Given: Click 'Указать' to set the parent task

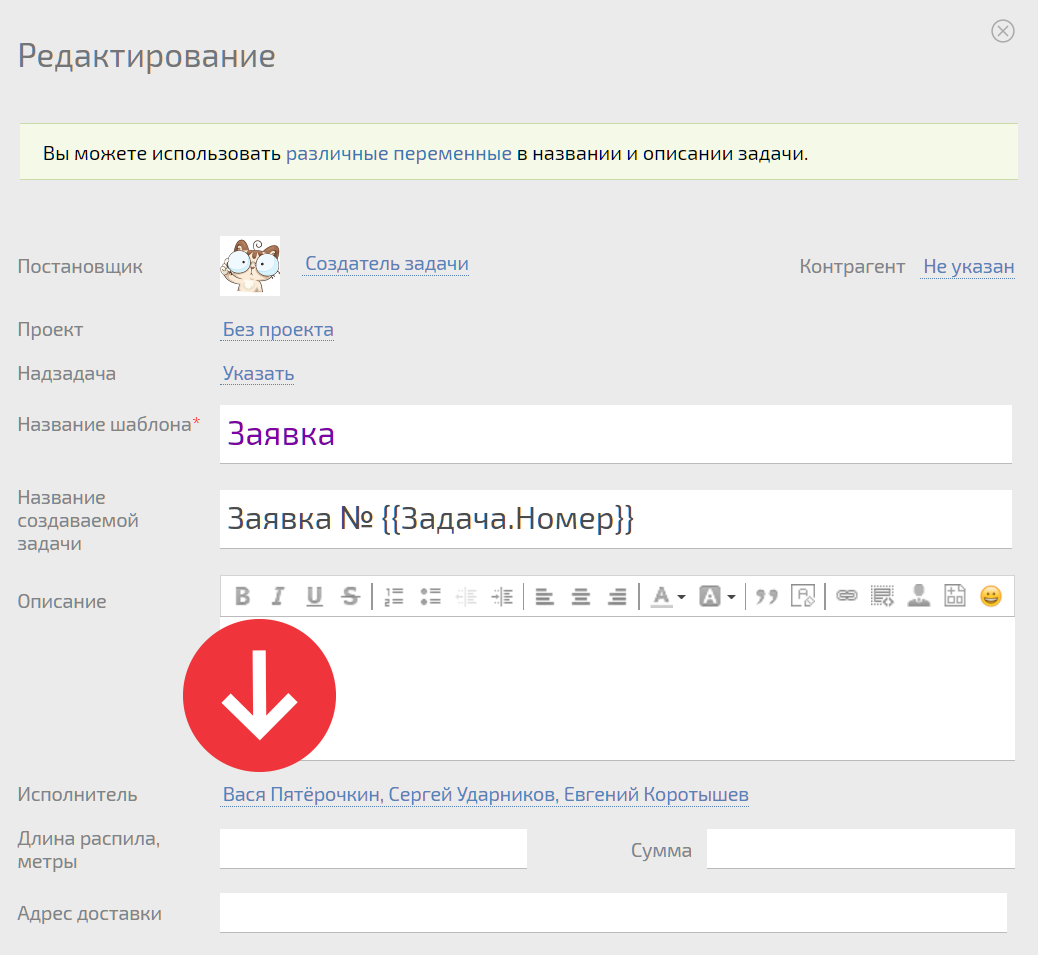Looking at the screenshot, I should [x=258, y=373].
